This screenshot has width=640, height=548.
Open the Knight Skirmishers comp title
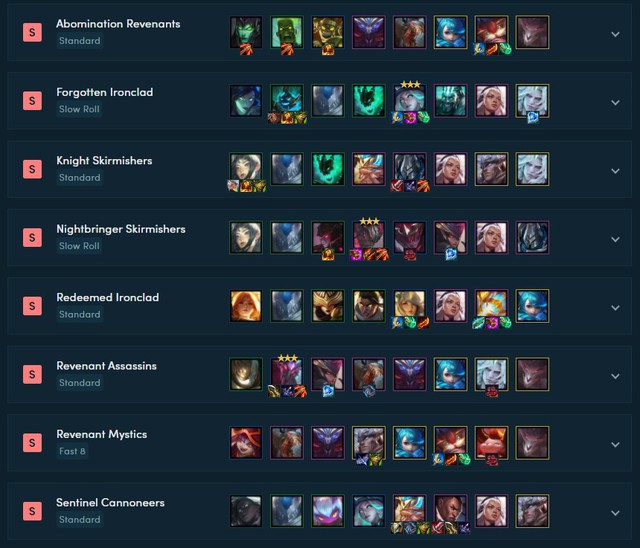104,161
